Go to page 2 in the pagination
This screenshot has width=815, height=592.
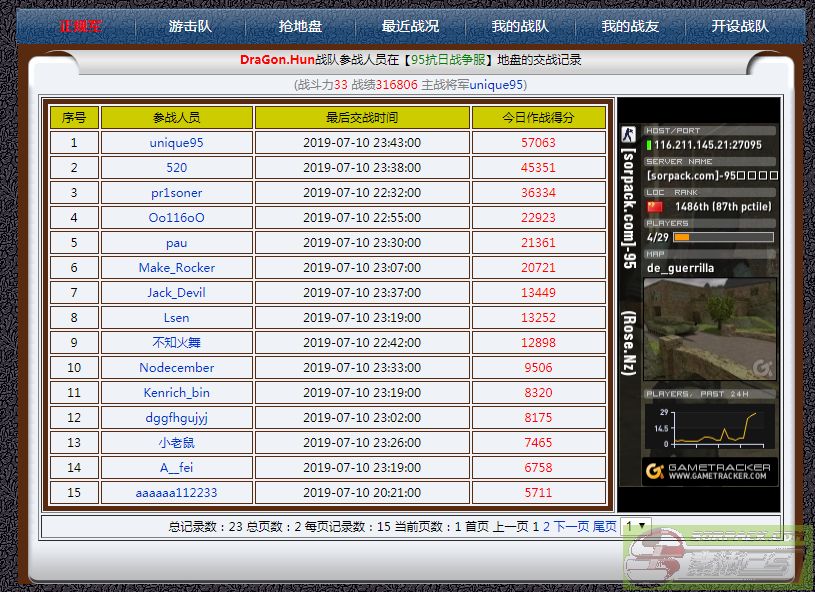coord(547,526)
